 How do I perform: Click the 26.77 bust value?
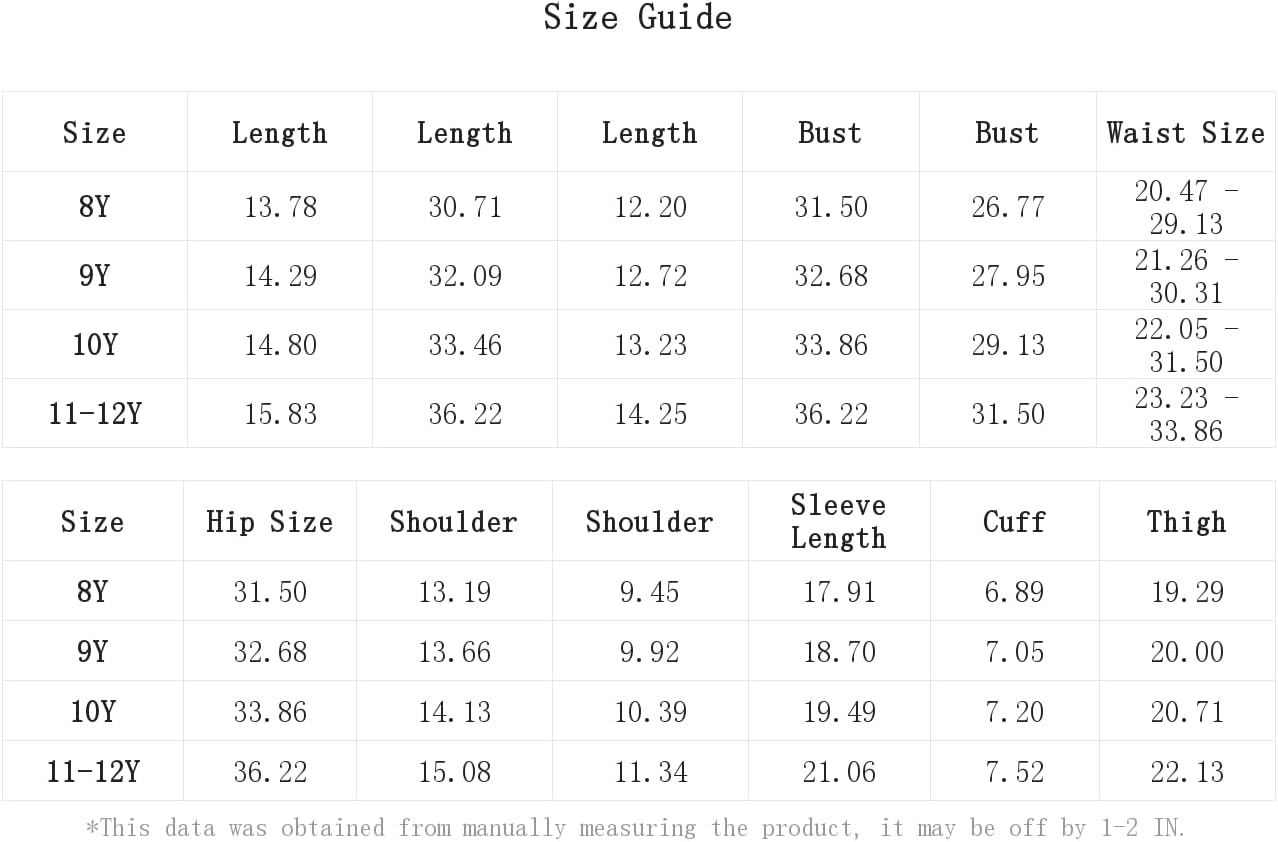tap(1007, 207)
